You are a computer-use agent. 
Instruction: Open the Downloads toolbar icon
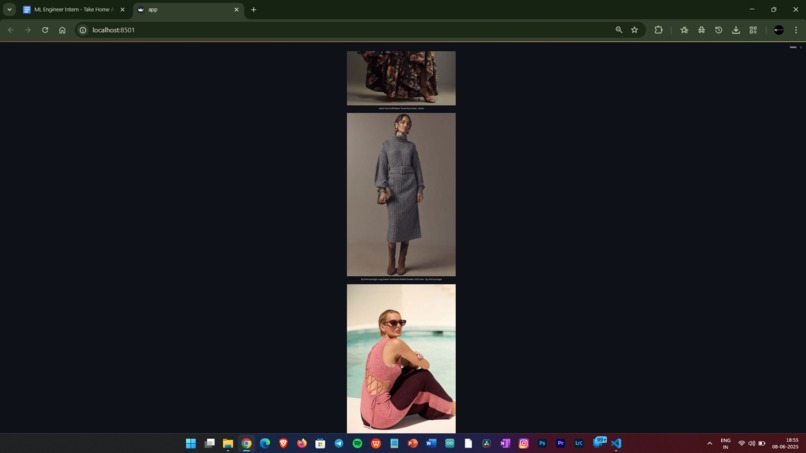coord(736,30)
